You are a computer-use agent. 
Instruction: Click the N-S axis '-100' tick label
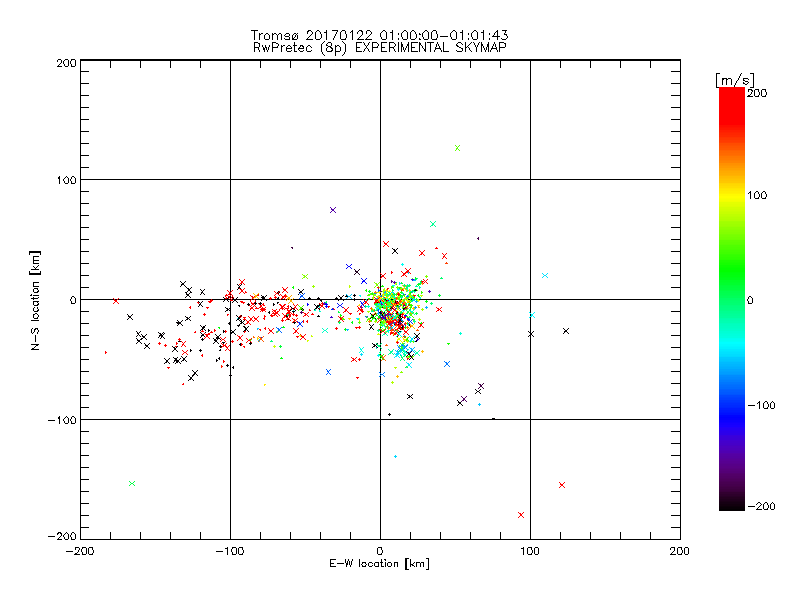click(62, 420)
